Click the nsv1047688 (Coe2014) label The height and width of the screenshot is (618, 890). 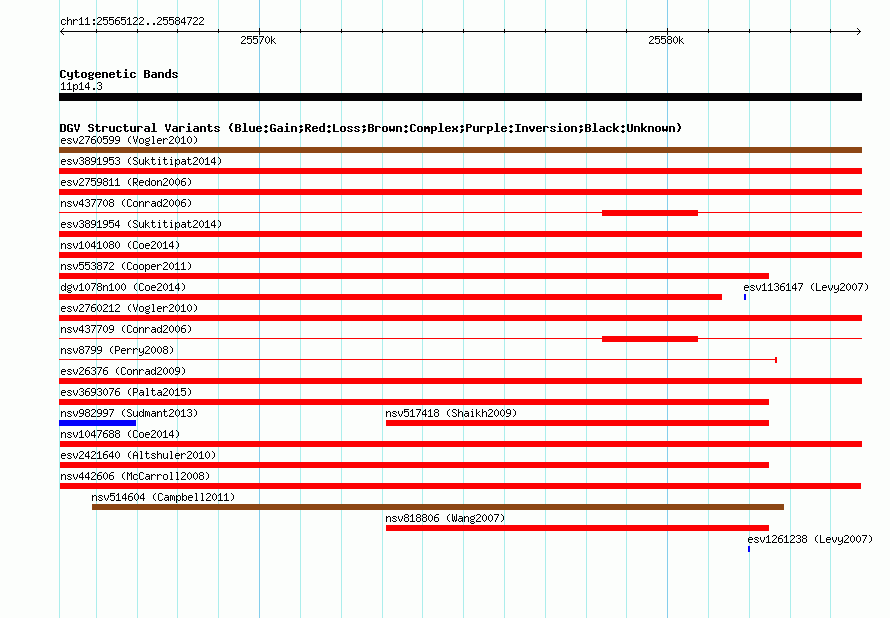click(x=120, y=434)
